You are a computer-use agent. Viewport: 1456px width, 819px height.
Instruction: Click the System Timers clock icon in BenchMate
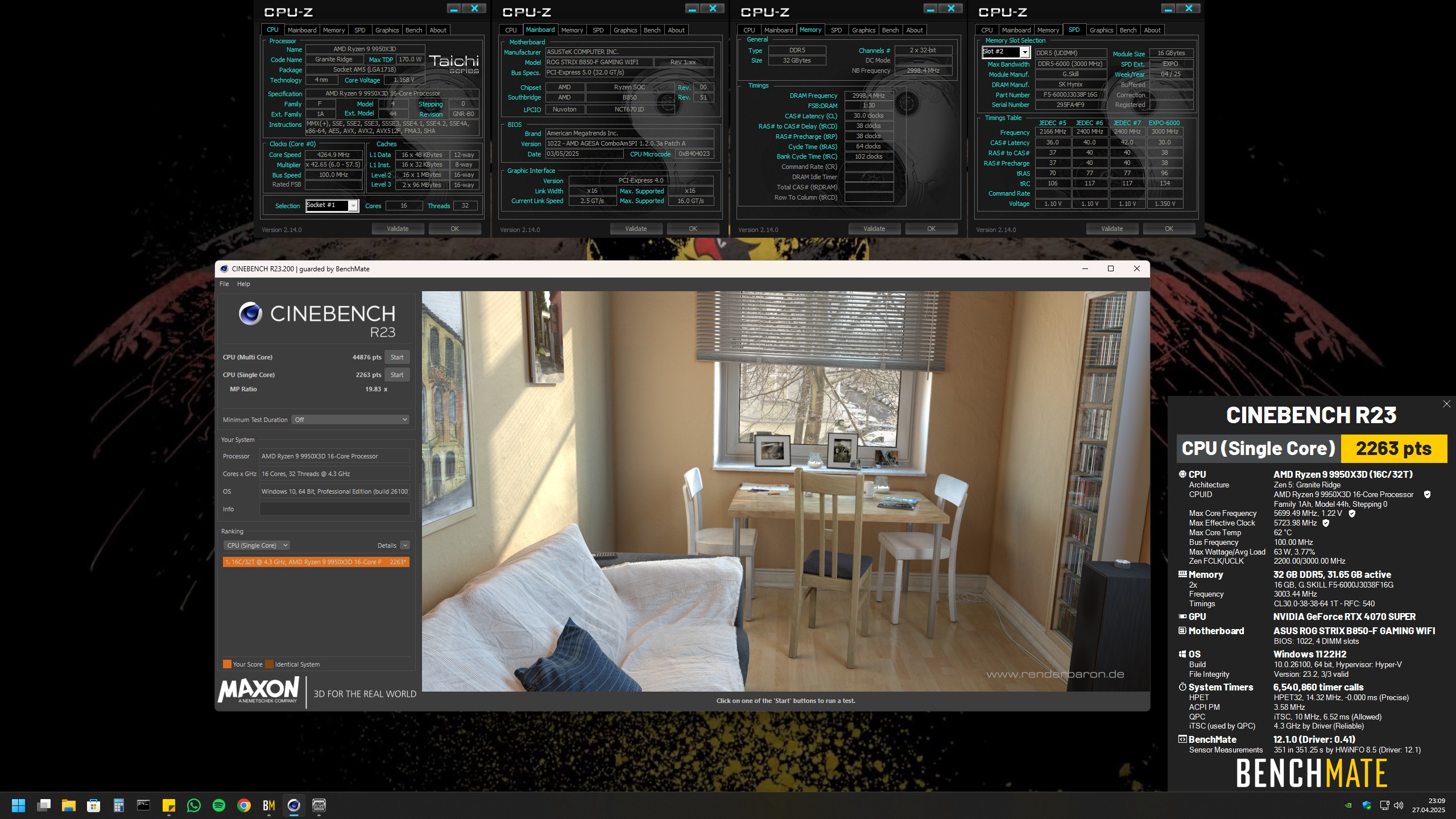1182,687
